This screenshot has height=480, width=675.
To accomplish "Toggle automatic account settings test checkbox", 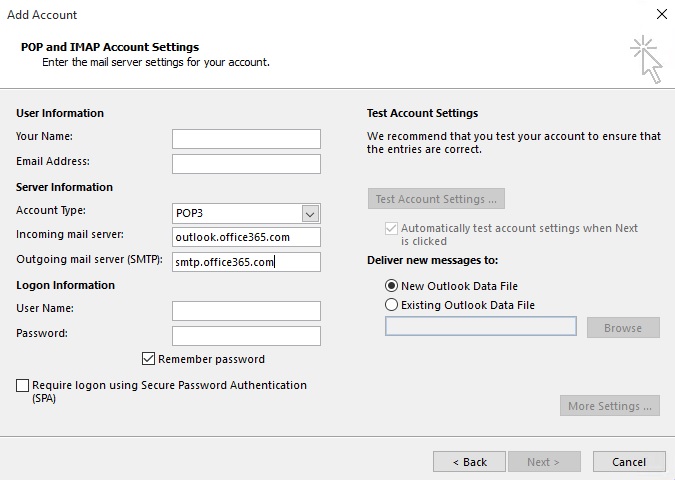I will click(391, 228).
